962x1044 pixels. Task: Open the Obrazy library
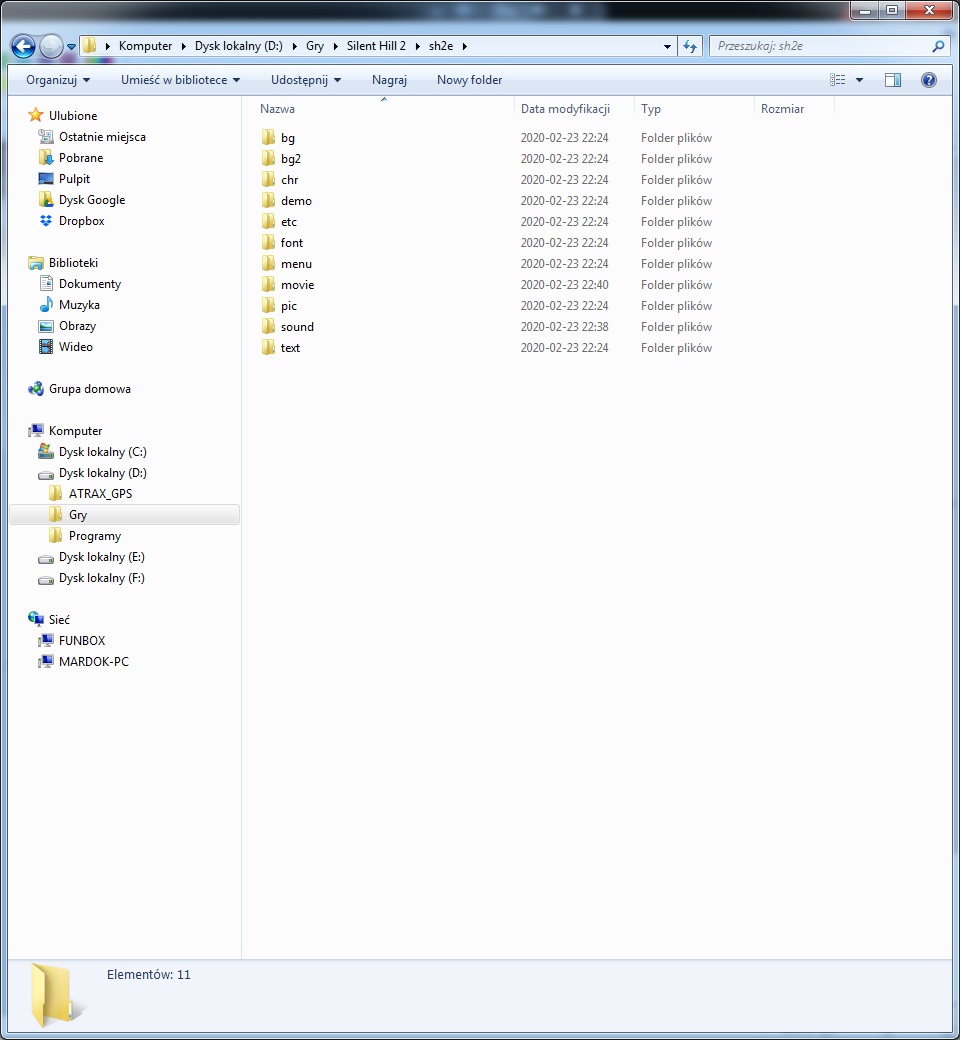(77, 326)
